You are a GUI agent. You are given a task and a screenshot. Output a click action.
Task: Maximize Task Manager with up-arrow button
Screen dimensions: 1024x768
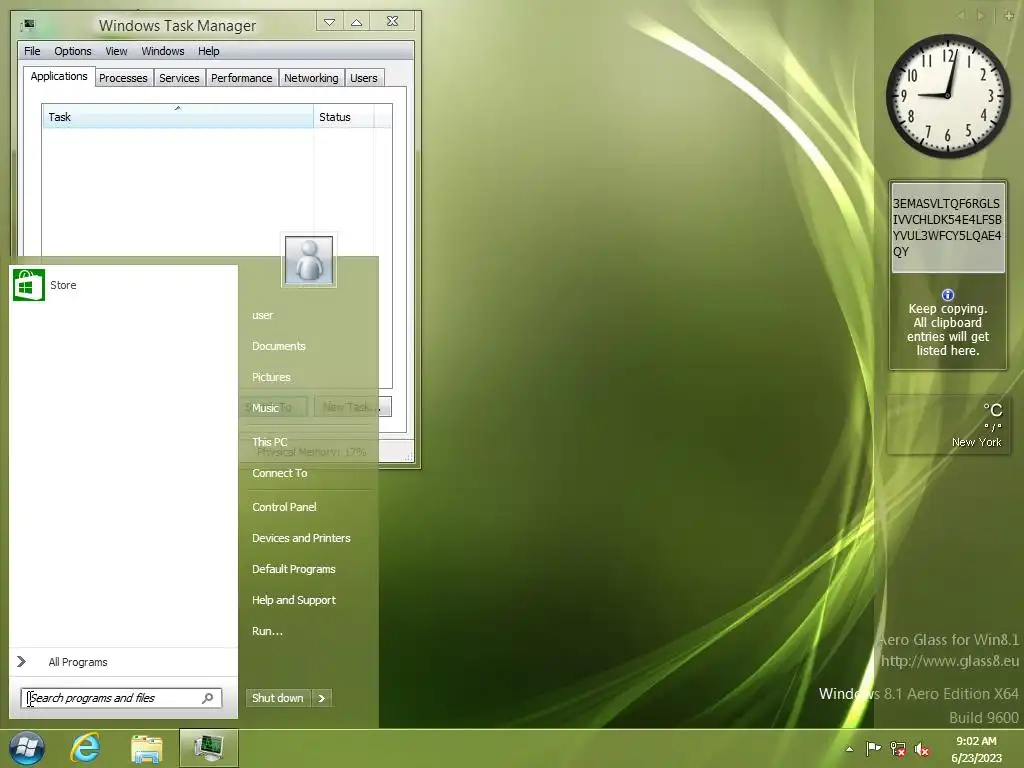[x=357, y=22]
